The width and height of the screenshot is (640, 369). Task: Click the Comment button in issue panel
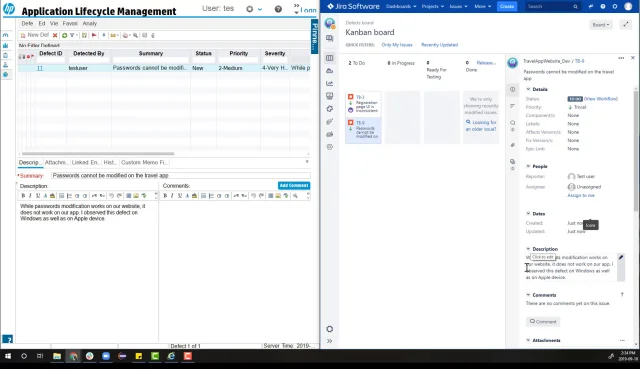(543, 322)
